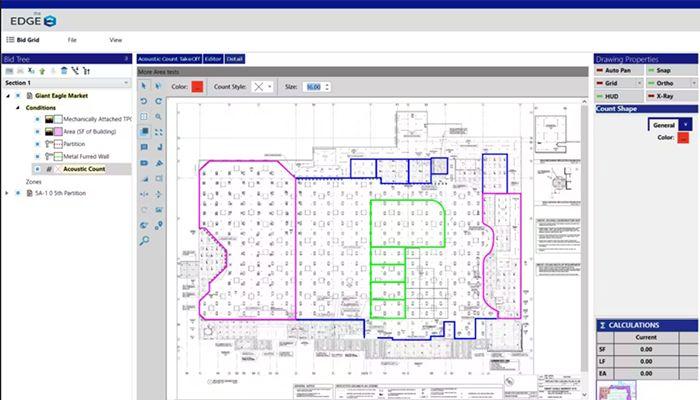The height and width of the screenshot is (400, 700).
Task: Toggle Ortho drawing property
Action: [x=668, y=83]
